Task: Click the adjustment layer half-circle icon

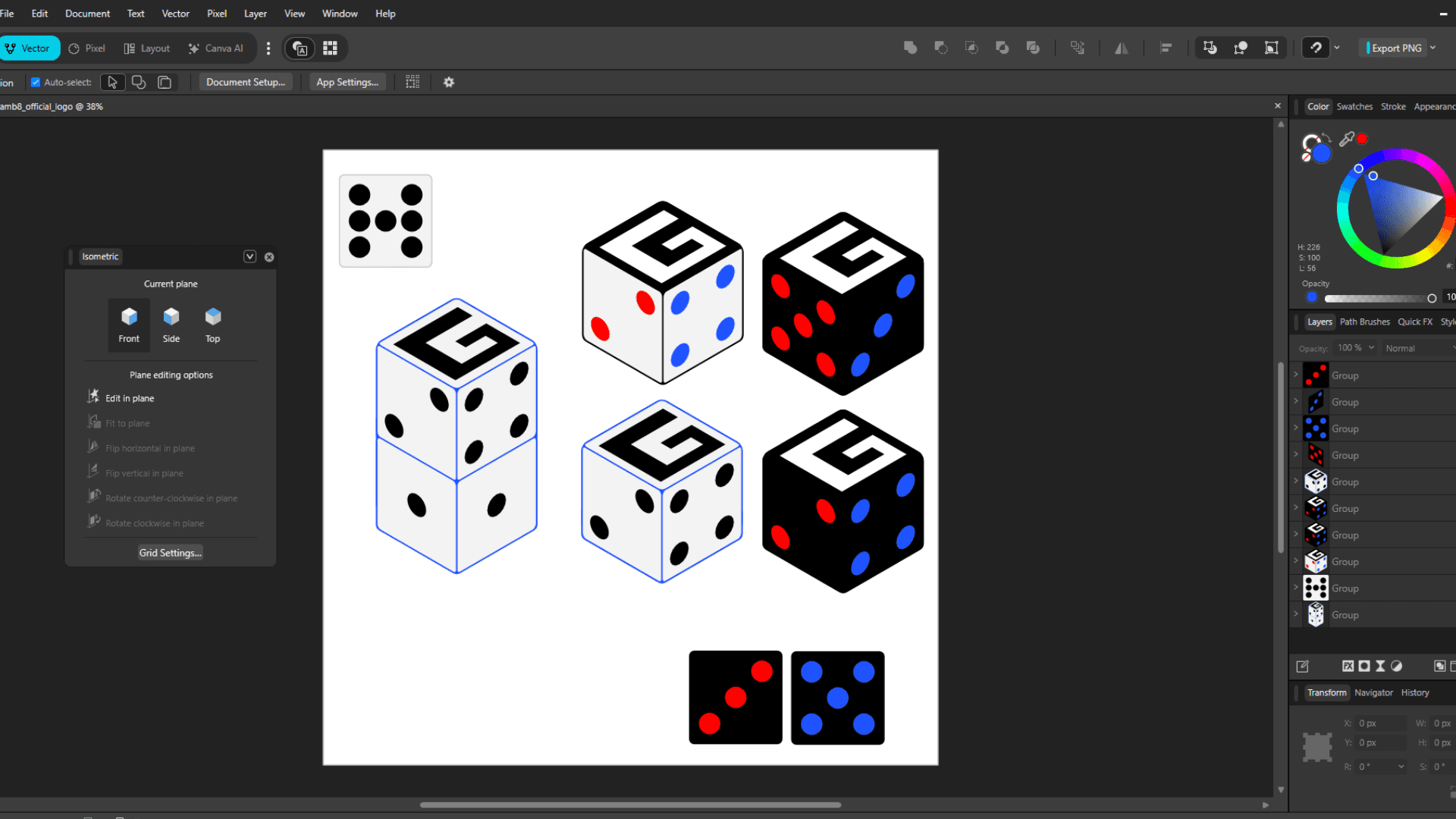Action: tap(1396, 666)
